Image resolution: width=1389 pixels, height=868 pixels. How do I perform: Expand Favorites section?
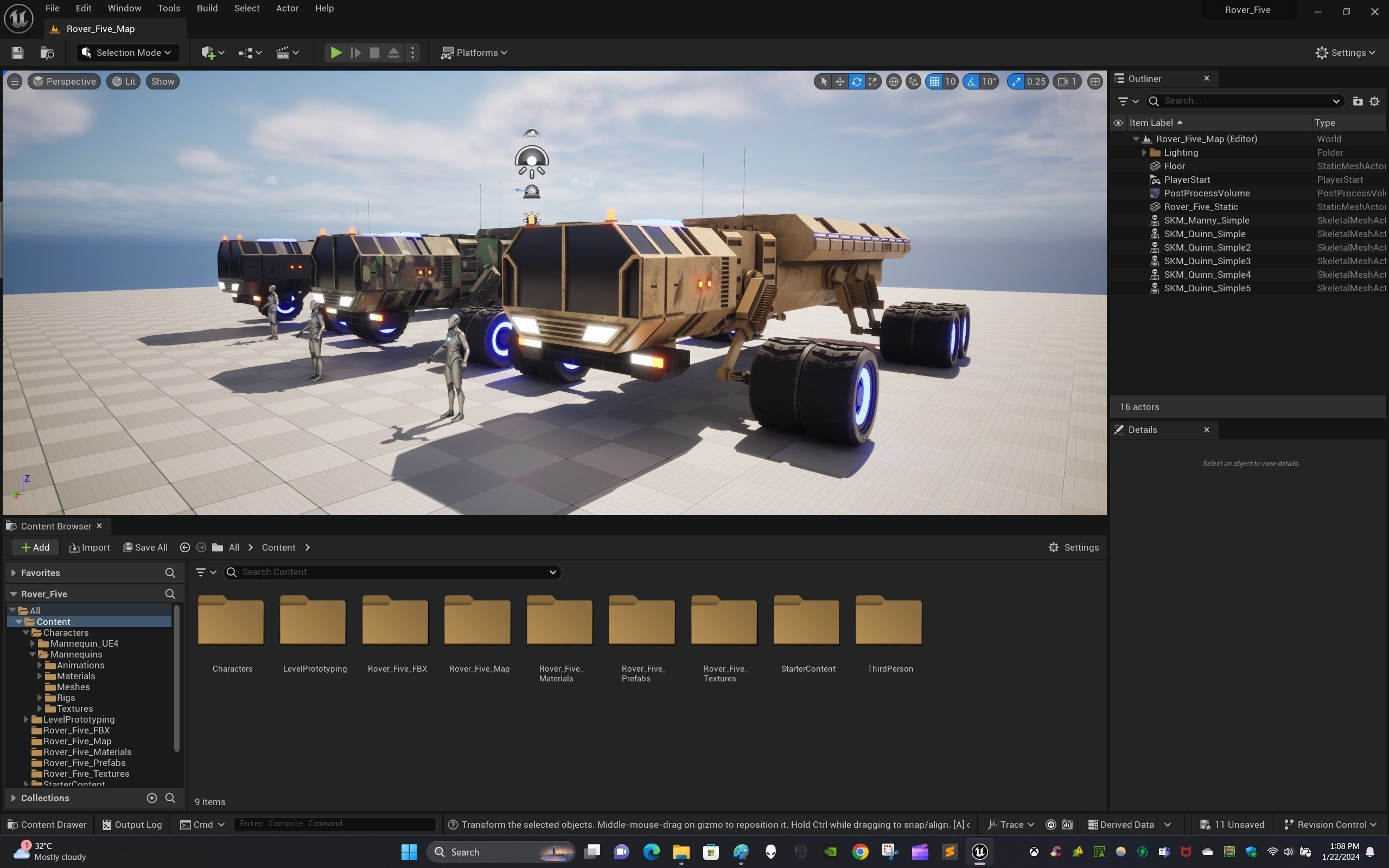[x=13, y=573]
